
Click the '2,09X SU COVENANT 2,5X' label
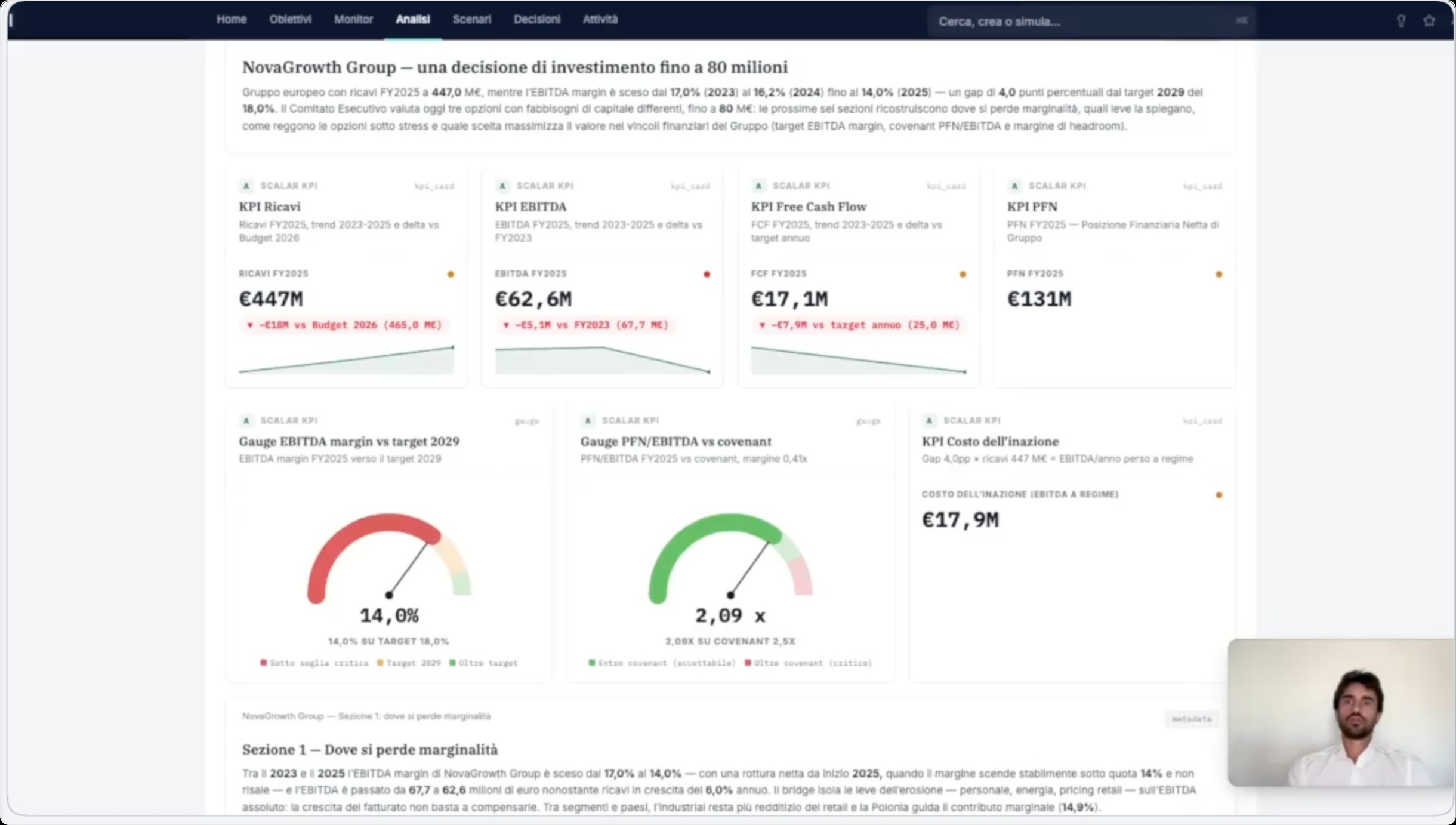tap(730, 641)
